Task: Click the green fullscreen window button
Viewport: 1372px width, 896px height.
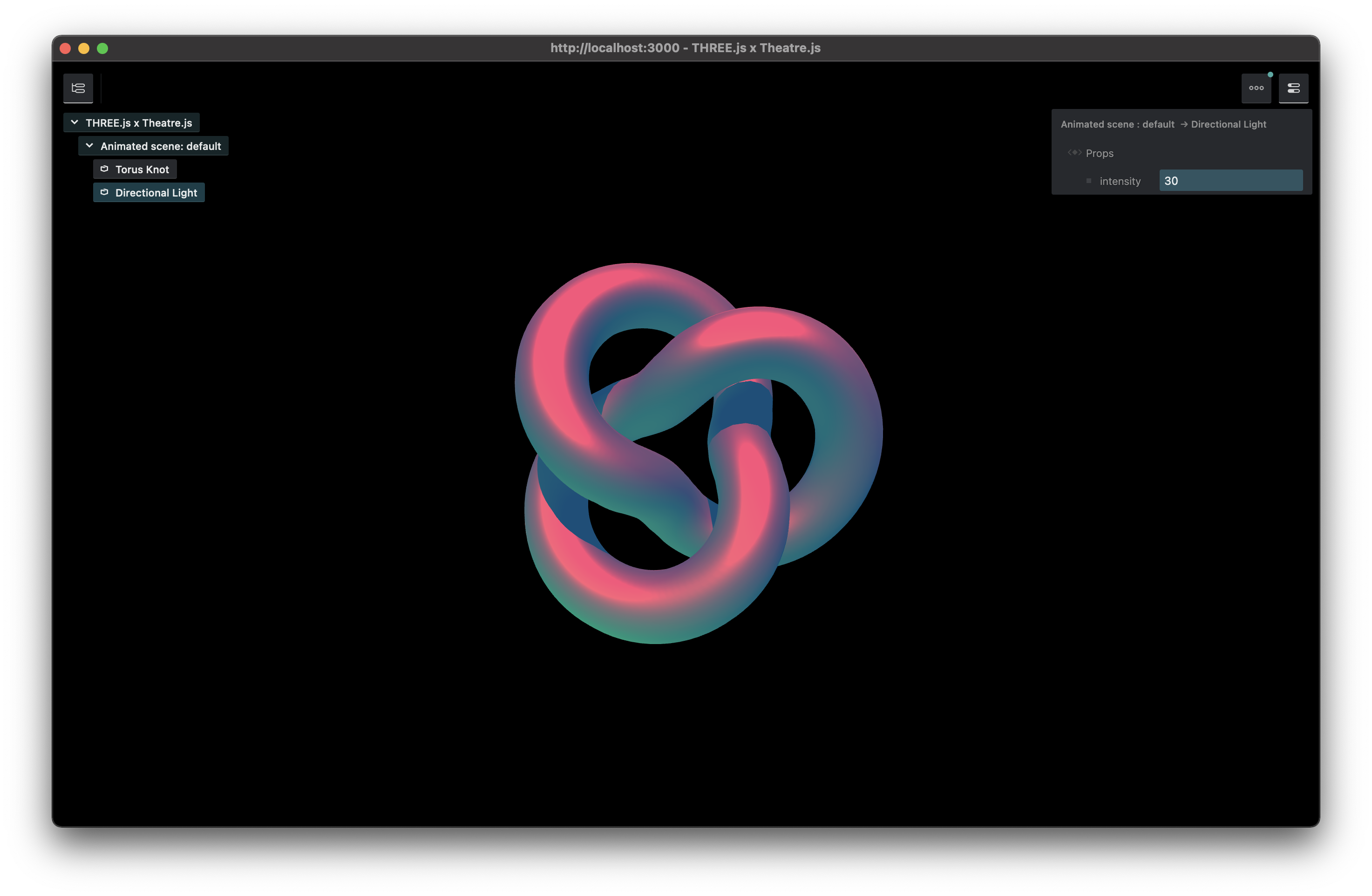Action: coord(102,48)
